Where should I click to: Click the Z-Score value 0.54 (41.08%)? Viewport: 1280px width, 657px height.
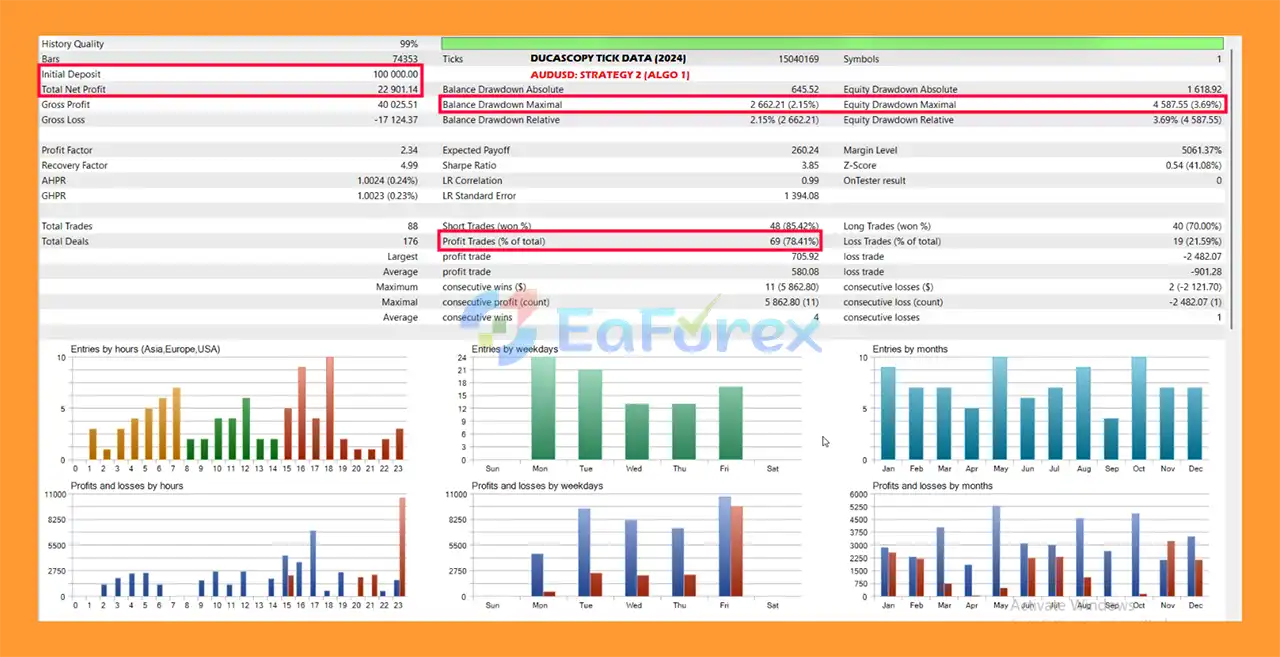click(1194, 166)
